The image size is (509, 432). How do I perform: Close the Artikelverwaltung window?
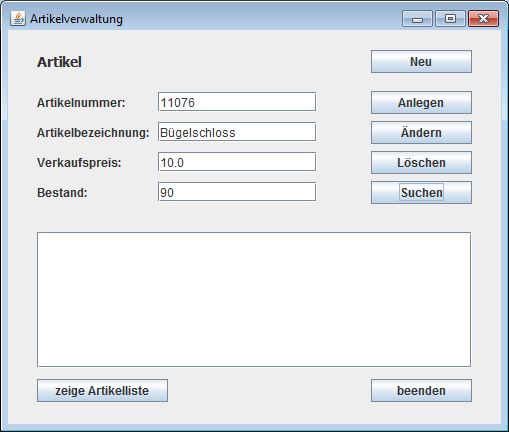click(483, 19)
